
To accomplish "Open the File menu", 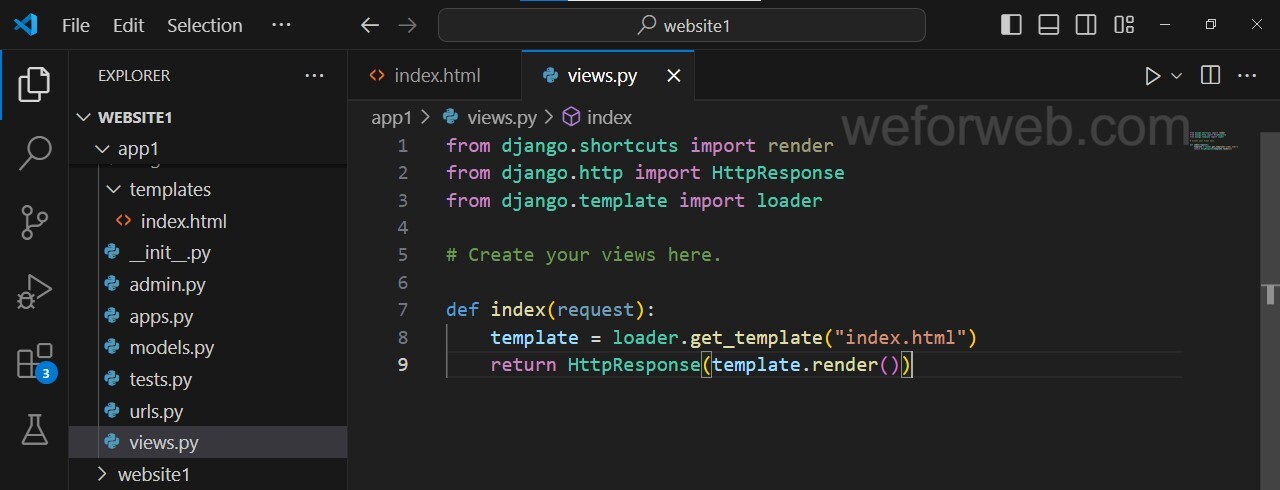I will click(75, 25).
